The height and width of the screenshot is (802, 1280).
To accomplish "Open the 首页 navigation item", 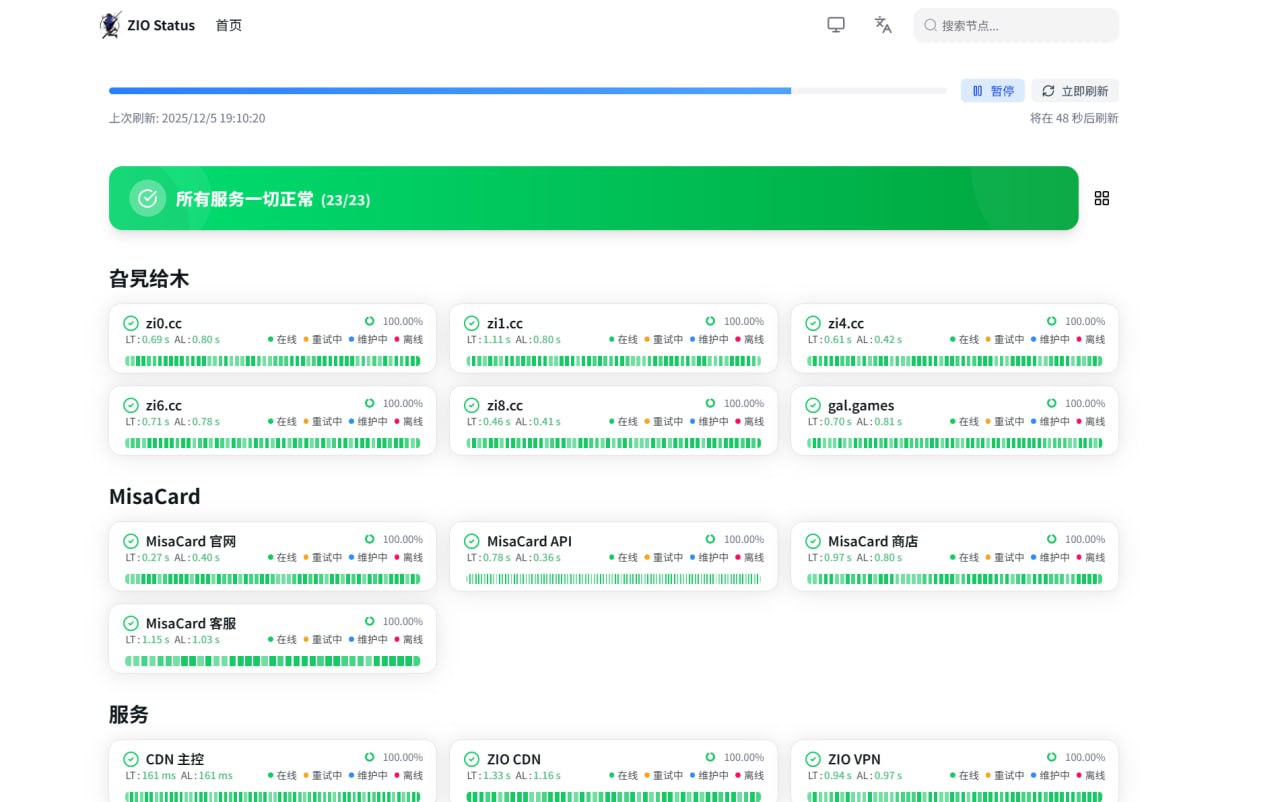I will [x=229, y=25].
